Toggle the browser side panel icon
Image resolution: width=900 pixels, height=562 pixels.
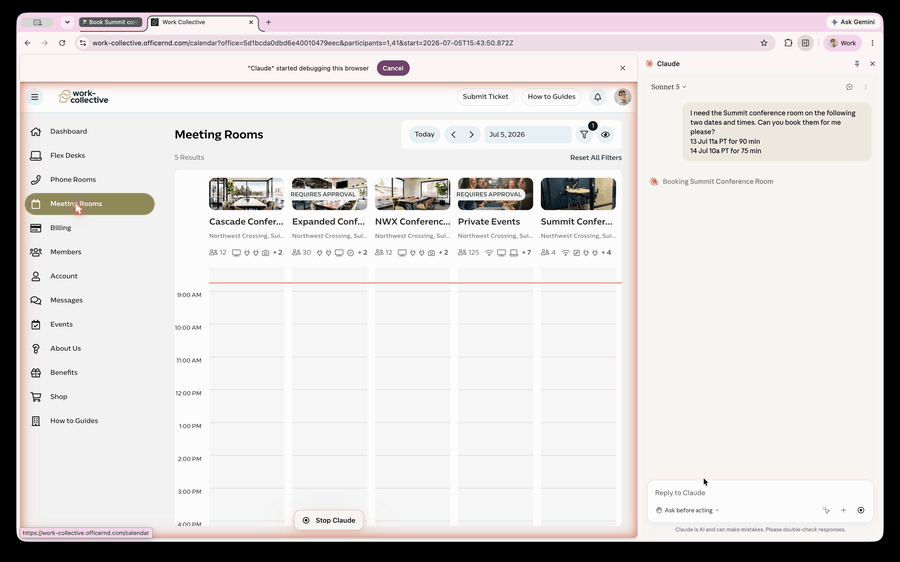(805, 43)
